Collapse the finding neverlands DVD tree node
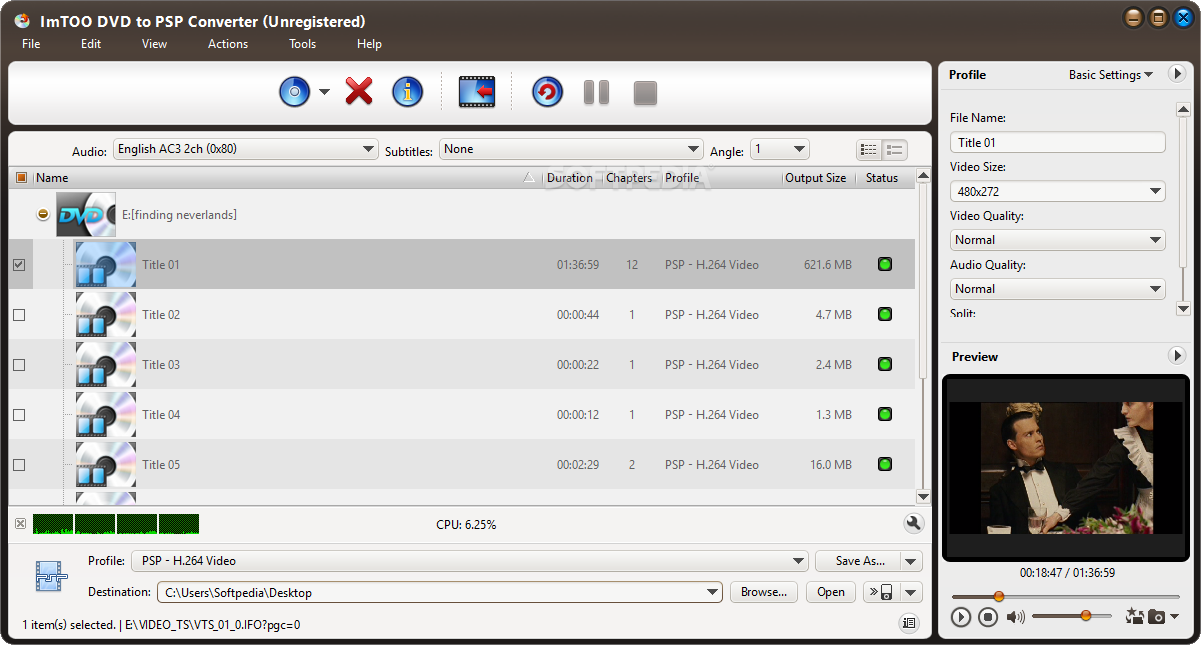 43,215
